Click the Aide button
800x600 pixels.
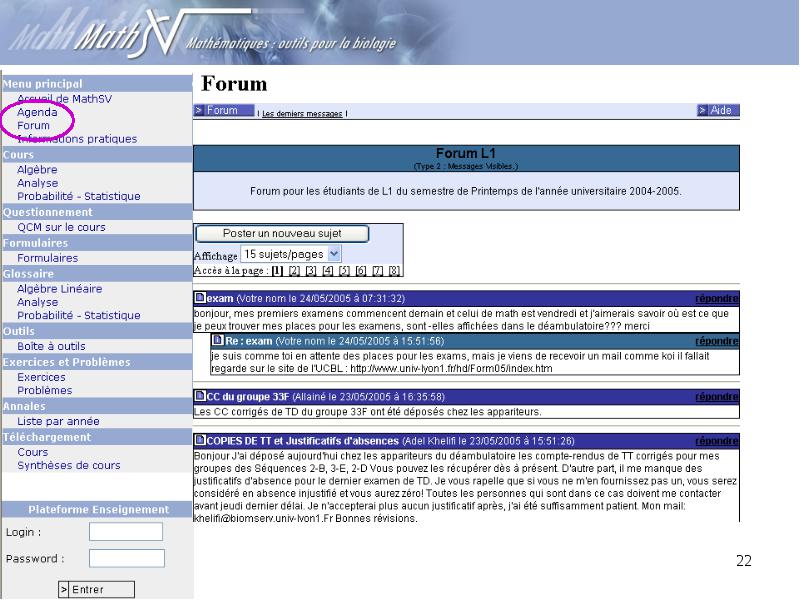718,110
